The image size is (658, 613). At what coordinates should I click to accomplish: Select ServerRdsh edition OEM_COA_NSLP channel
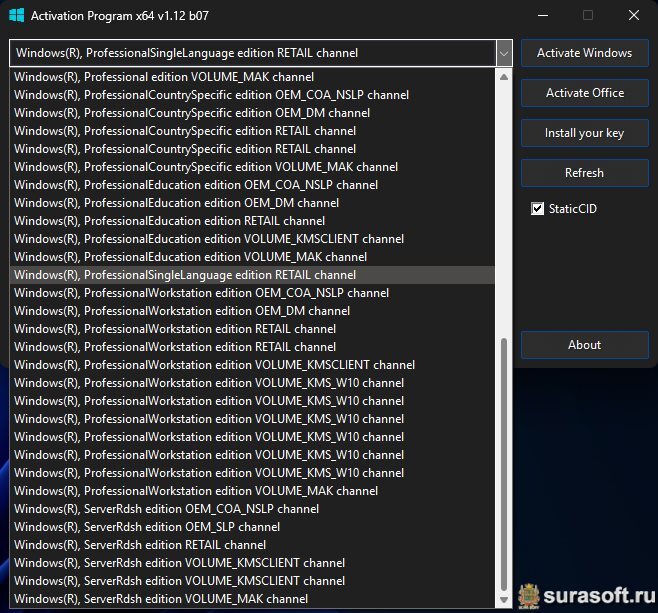(x=252, y=509)
